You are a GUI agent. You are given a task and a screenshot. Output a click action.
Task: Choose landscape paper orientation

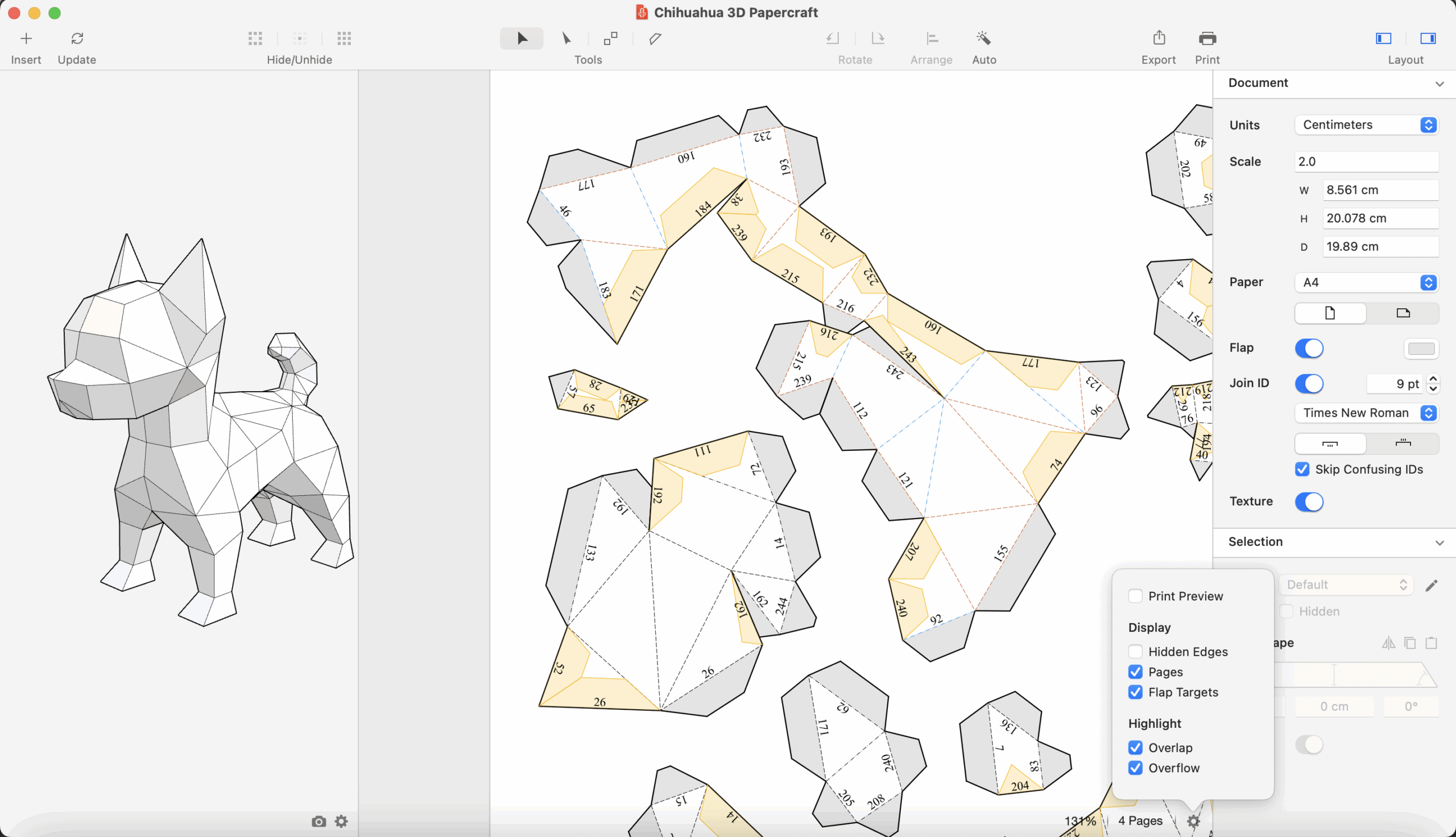pyautogui.click(x=1403, y=313)
